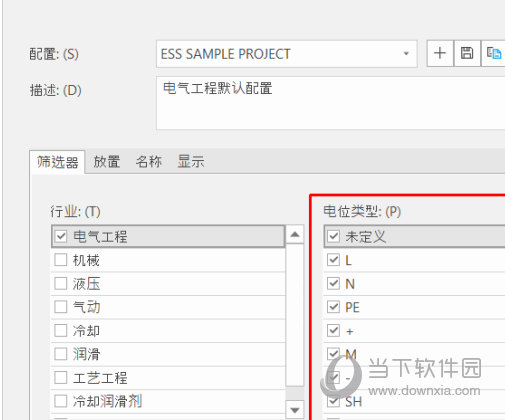
Task: Uncheck the PE potential type
Action: [333, 307]
